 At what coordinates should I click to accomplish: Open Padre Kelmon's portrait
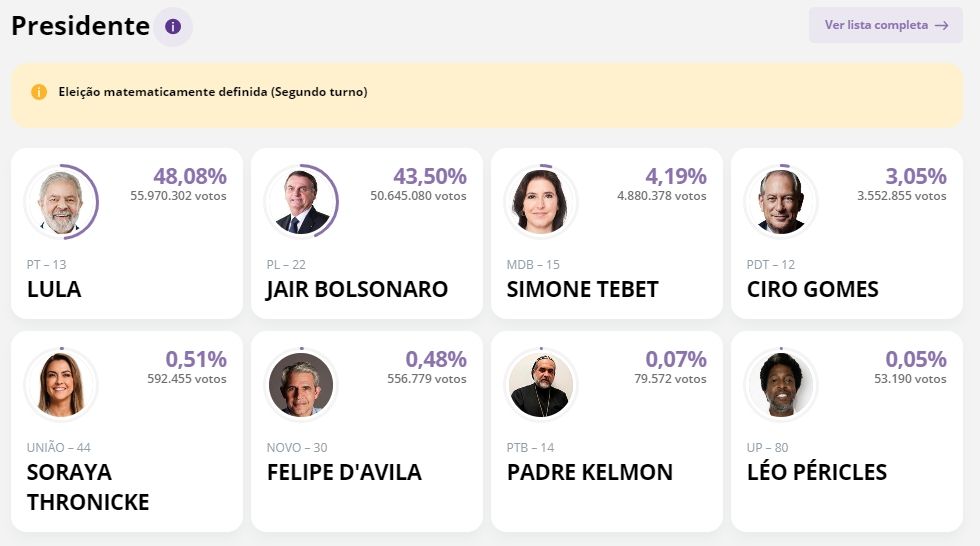pyautogui.click(x=541, y=385)
